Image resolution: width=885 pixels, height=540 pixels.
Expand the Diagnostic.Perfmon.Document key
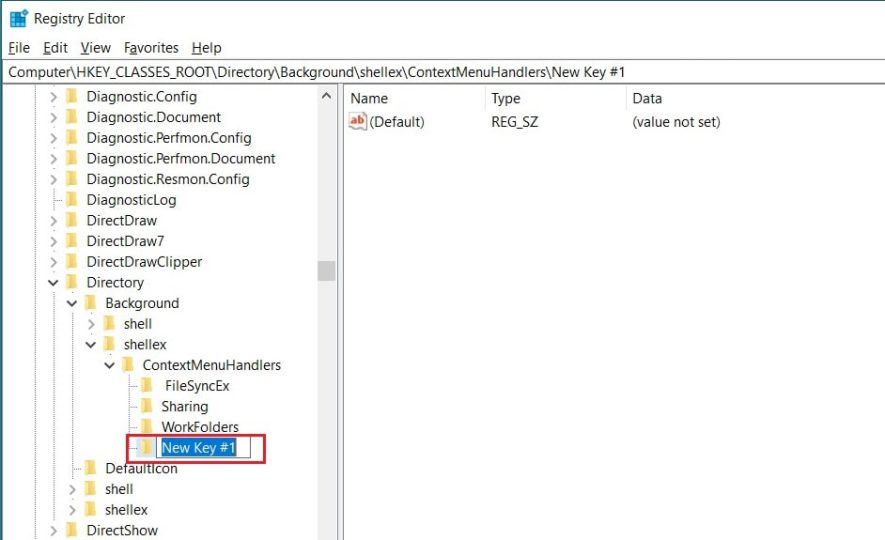pyautogui.click(x=53, y=159)
